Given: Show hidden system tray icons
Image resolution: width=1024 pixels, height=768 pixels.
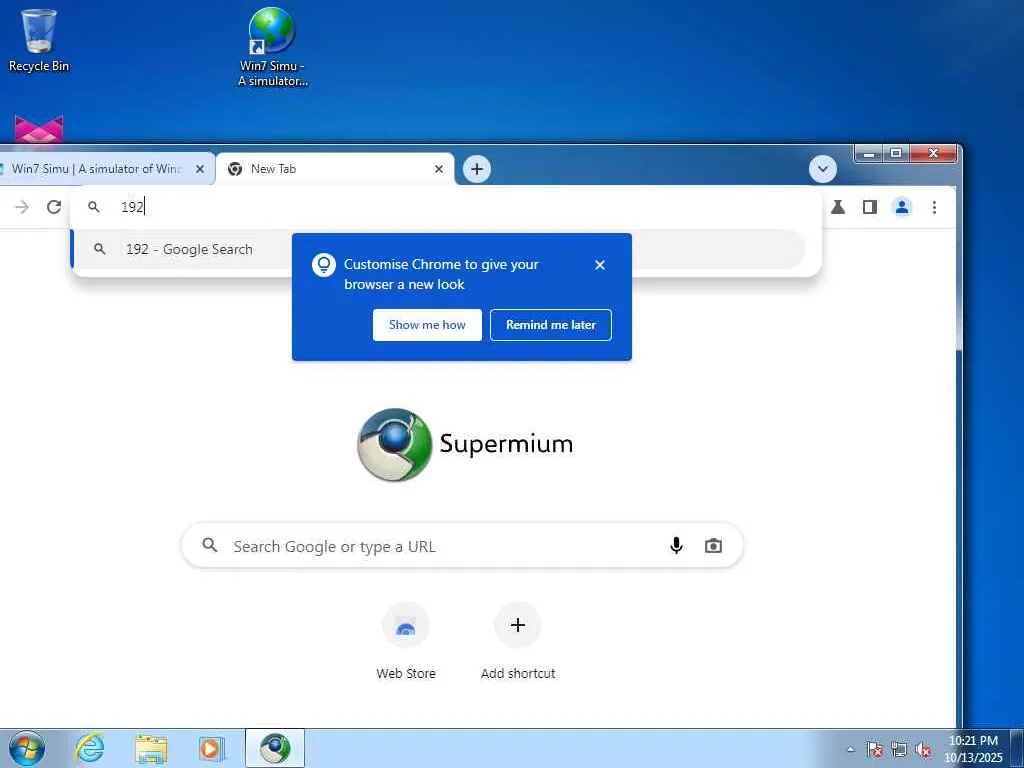Looking at the screenshot, I should tap(850, 749).
